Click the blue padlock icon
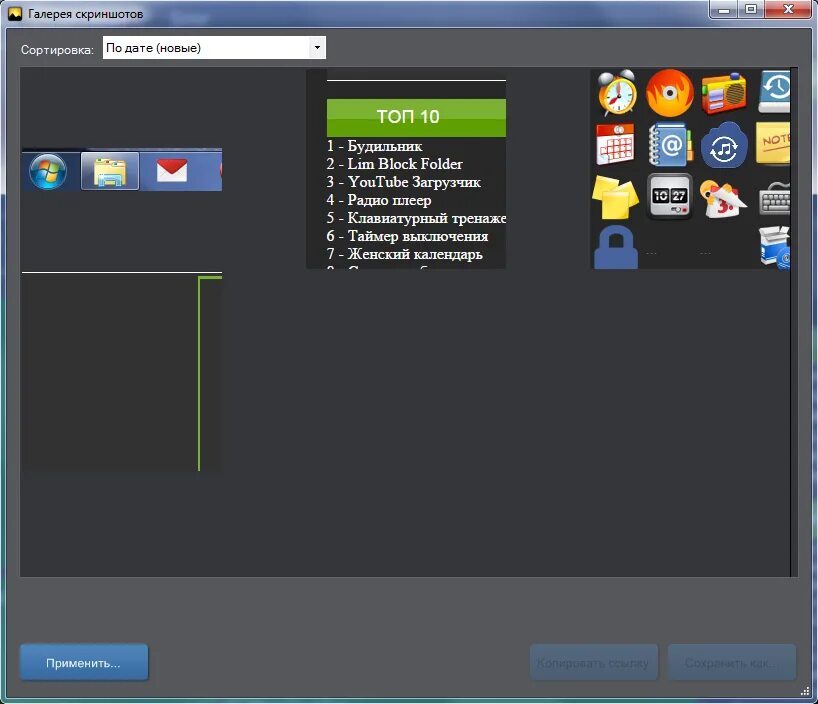The width and height of the screenshot is (818, 704). tap(616, 247)
